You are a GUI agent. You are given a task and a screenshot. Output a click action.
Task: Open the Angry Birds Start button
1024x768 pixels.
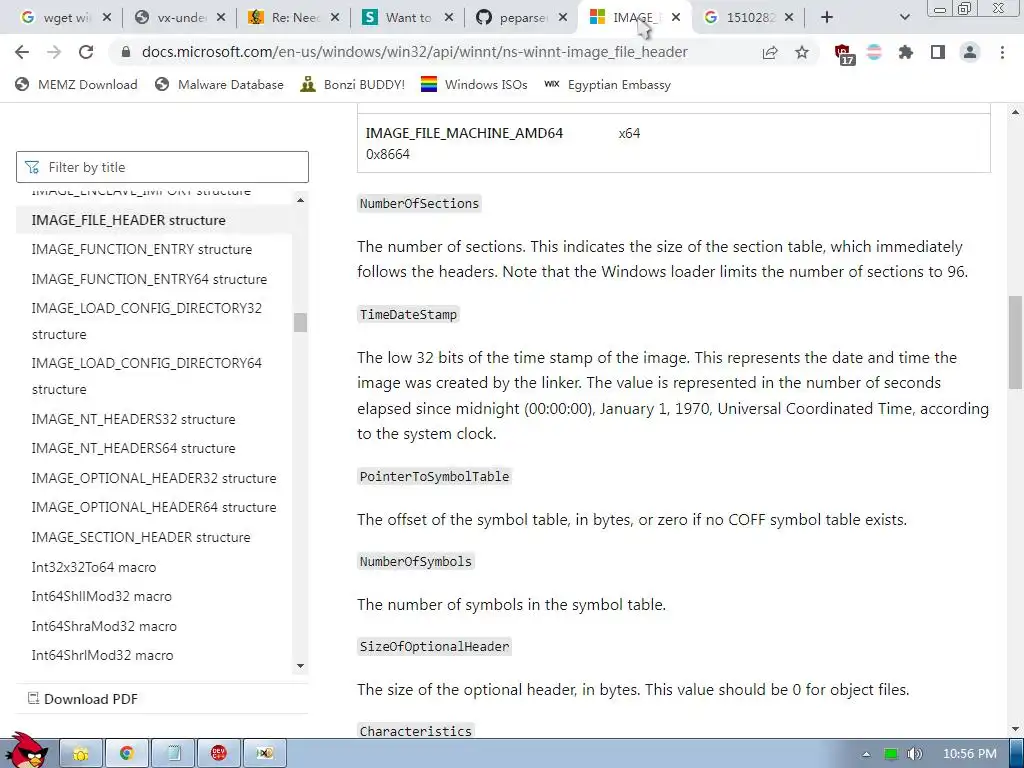point(26,750)
